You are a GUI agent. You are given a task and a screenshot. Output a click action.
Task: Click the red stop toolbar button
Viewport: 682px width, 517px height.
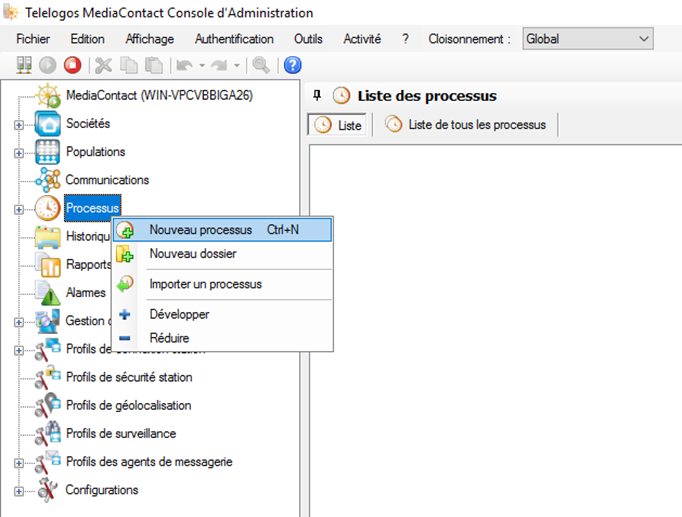click(72, 65)
